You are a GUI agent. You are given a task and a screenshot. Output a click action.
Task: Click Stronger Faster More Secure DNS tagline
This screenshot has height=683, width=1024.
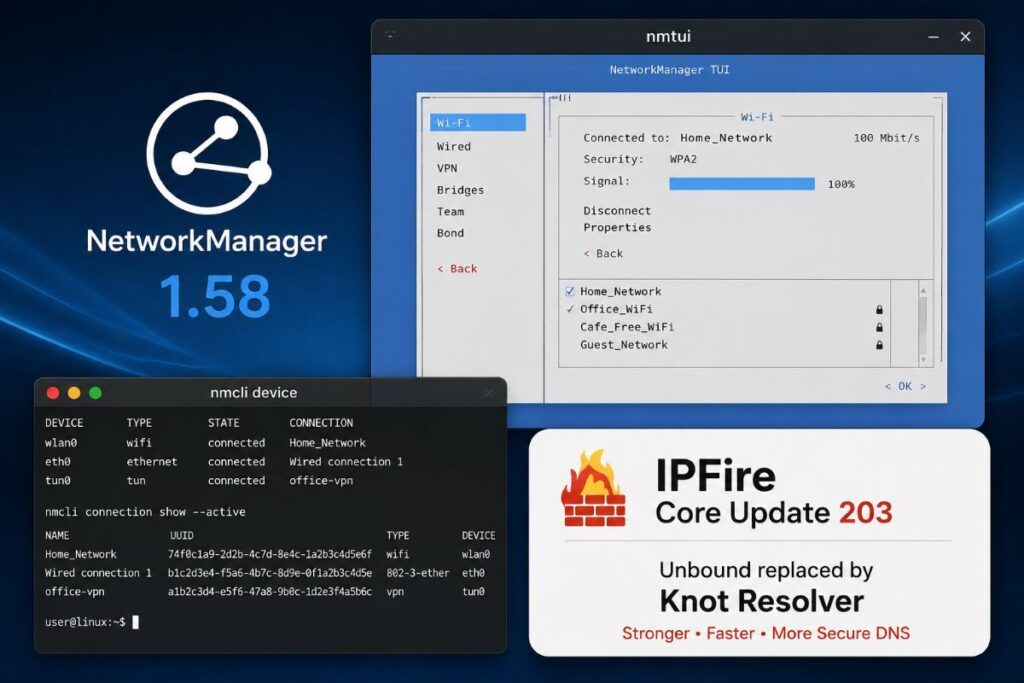pos(766,633)
